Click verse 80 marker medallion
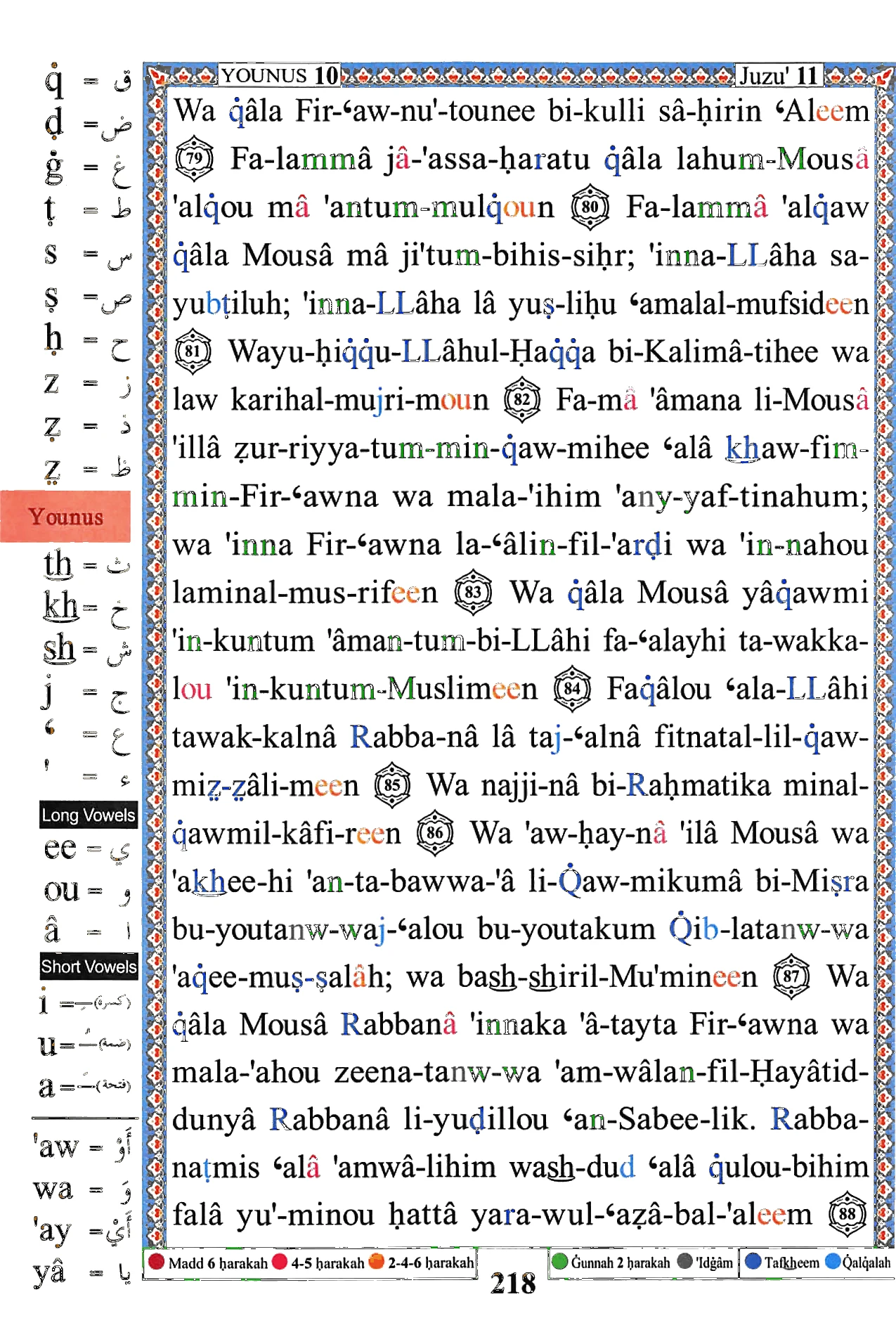Screen dimensions: 896x1330 590,207
